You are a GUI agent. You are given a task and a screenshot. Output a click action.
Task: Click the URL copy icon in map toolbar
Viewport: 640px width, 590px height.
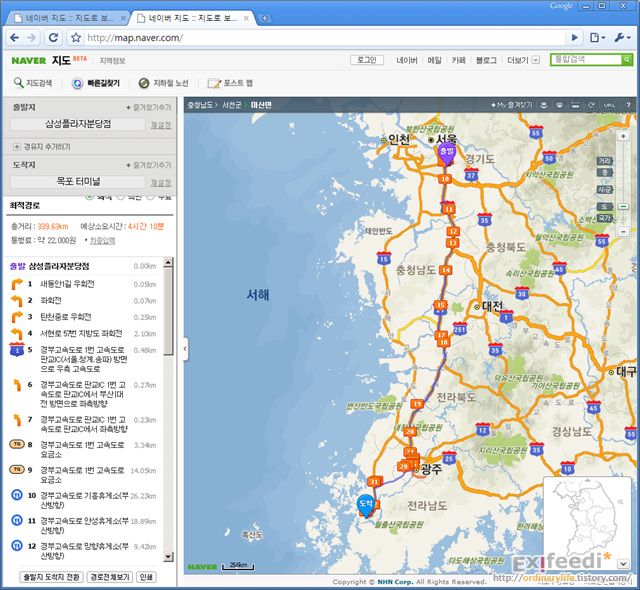tap(609, 105)
